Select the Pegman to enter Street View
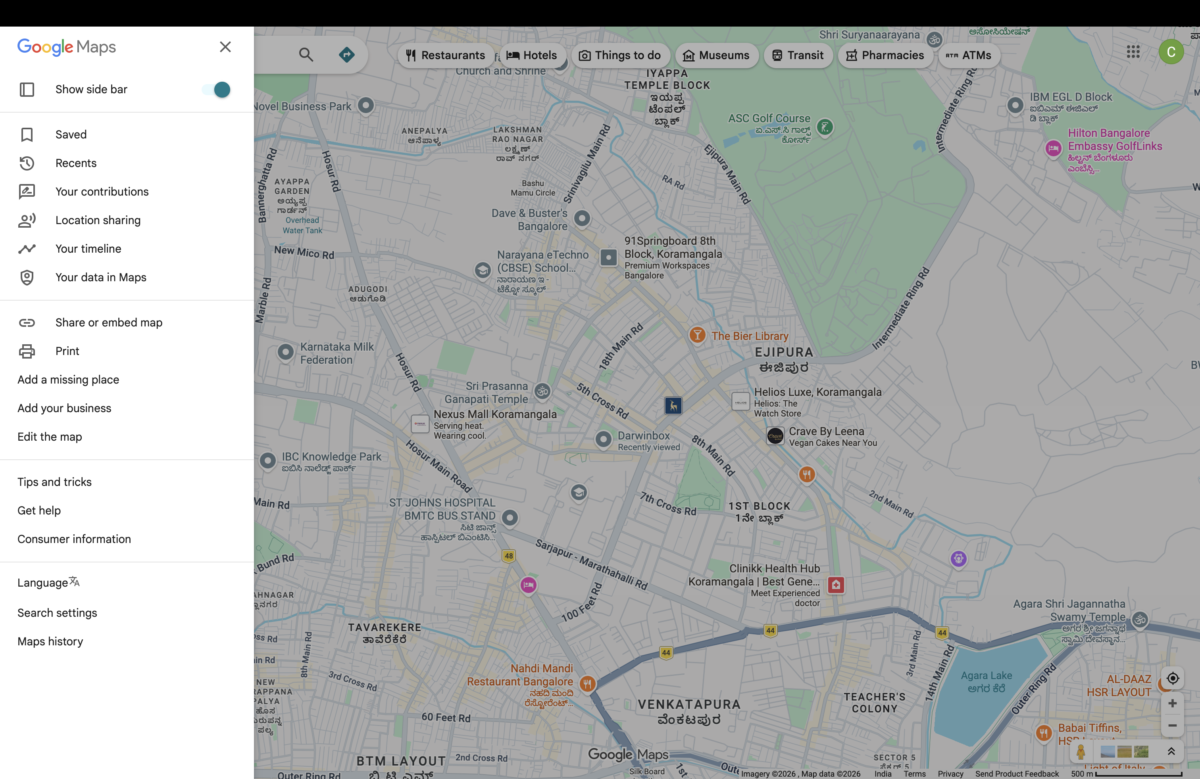 [1081, 751]
